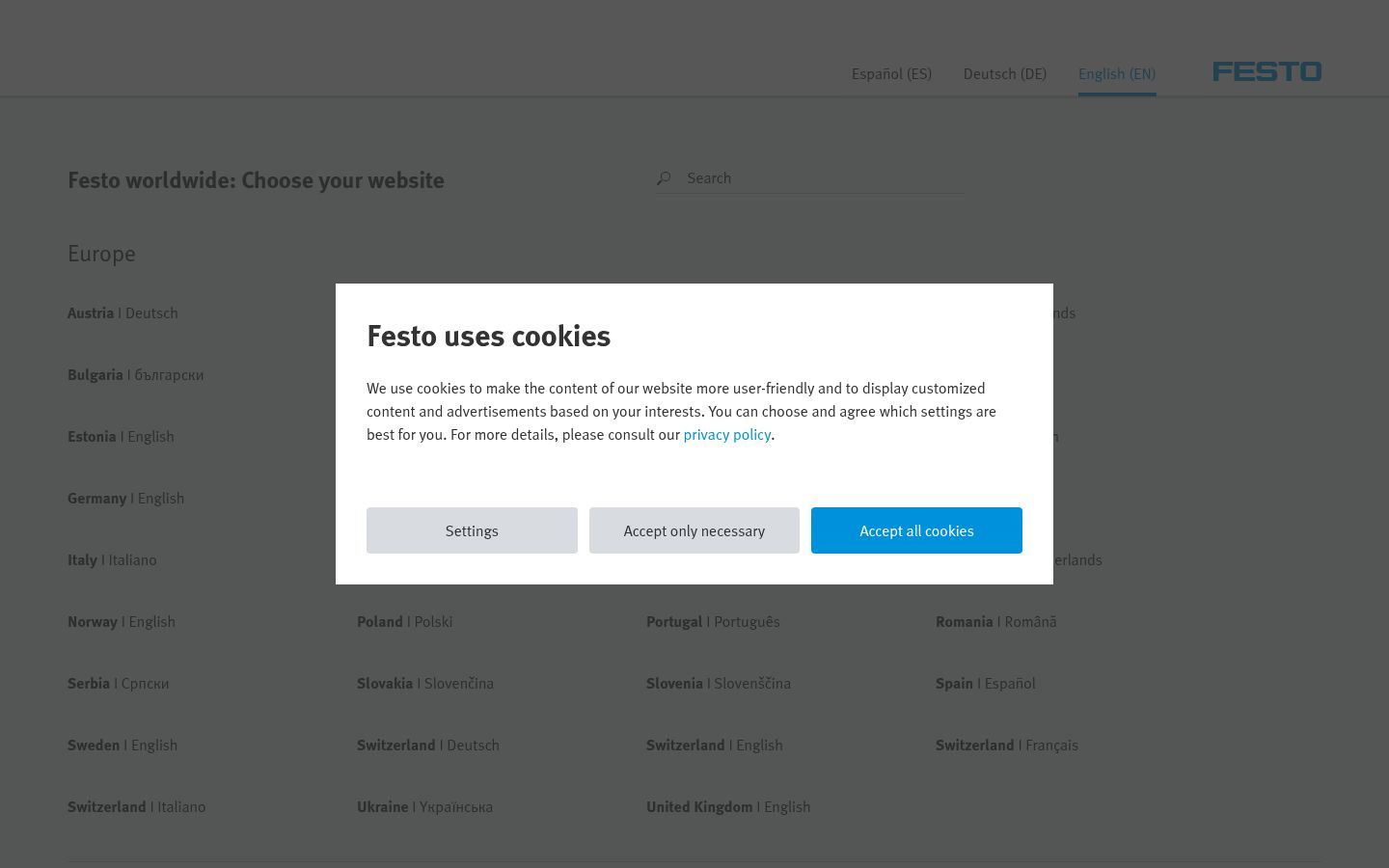Accept all cookies

click(x=916, y=530)
